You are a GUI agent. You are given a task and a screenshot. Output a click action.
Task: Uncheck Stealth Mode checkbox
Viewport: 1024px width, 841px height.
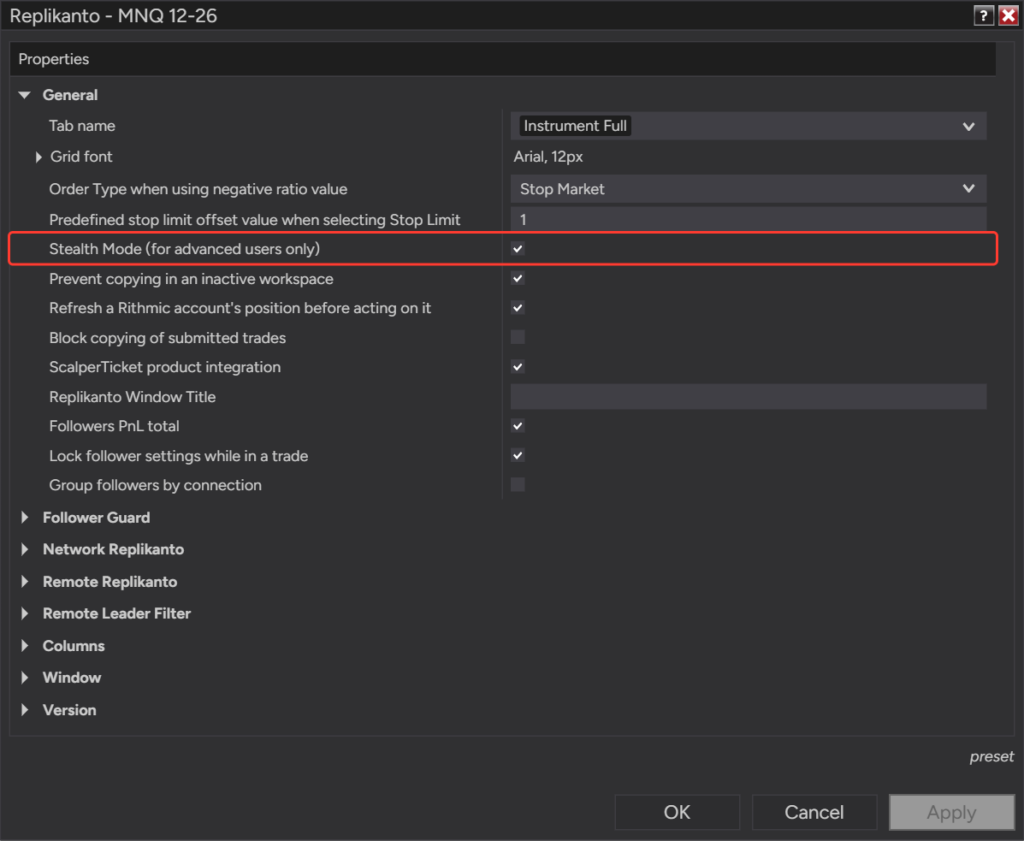pos(518,249)
